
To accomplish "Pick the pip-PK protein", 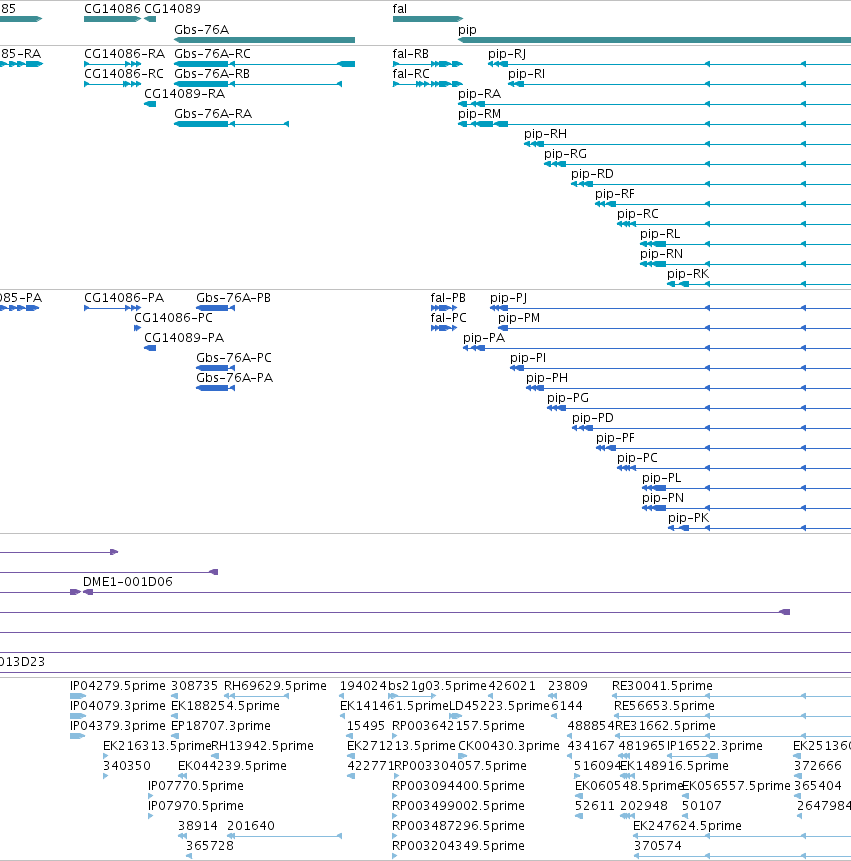I will (x=688, y=518).
